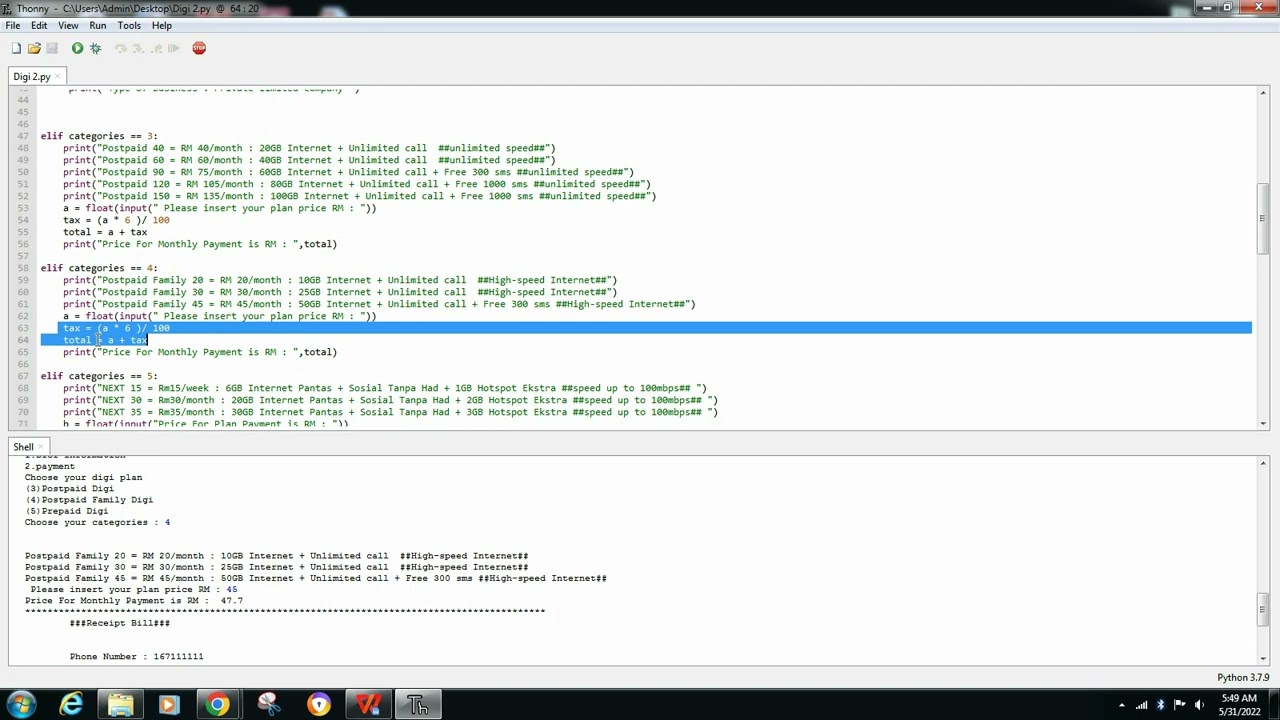
Task: Save the script with the disk icon
Action: (52, 48)
